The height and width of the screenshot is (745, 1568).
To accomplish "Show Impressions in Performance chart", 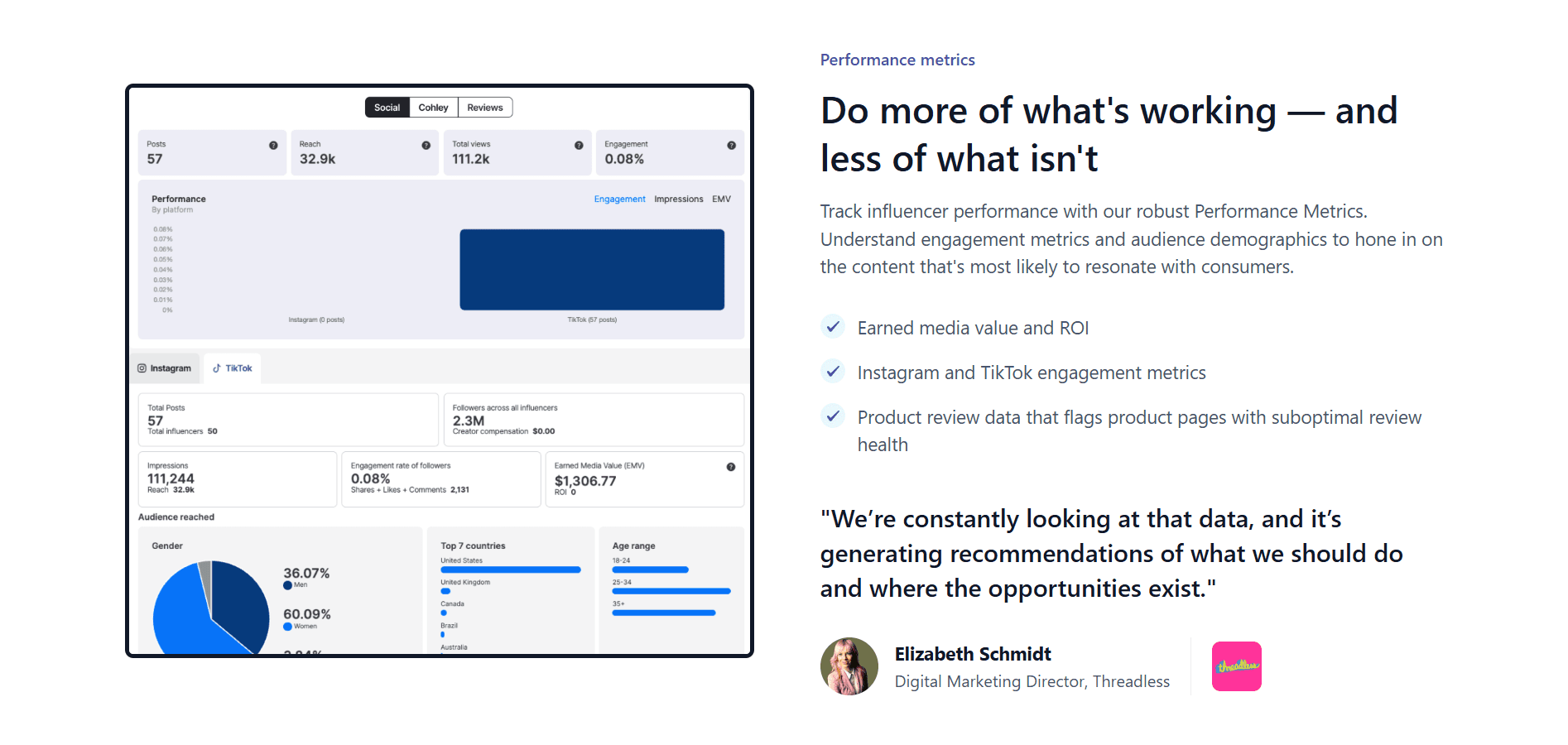I will click(678, 199).
